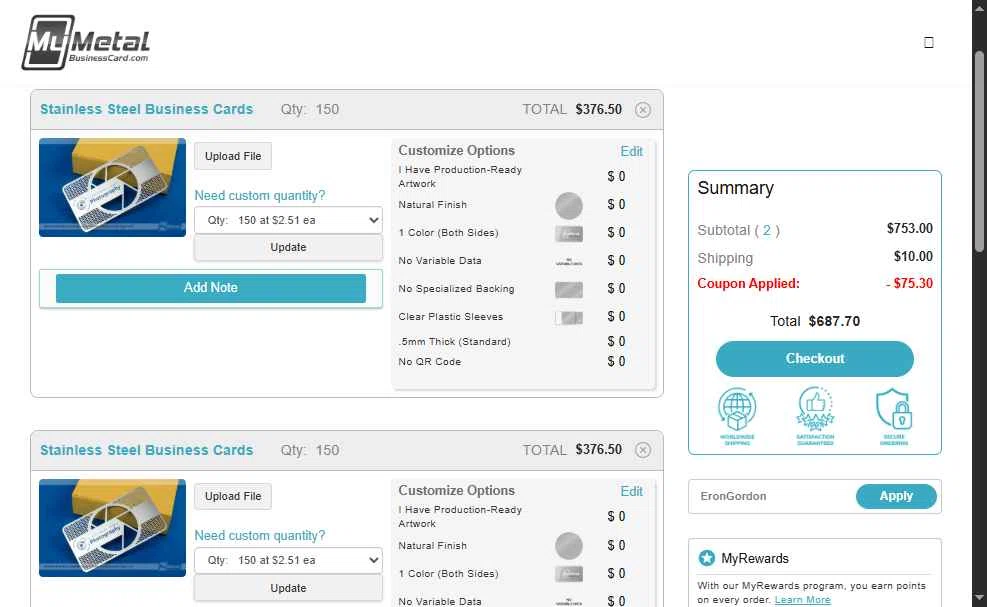Click Update under second item's quantity
Image resolution: width=987 pixels, height=607 pixels.
(x=288, y=588)
